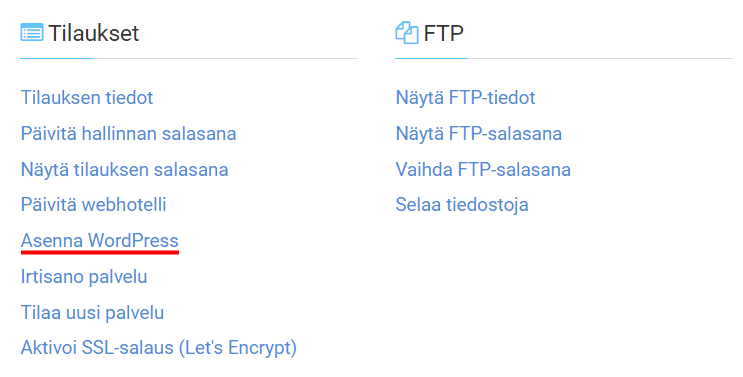The height and width of the screenshot is (377, 743).
Task: Select Näytä tilauksen salasana link
Action: [125, 170]
